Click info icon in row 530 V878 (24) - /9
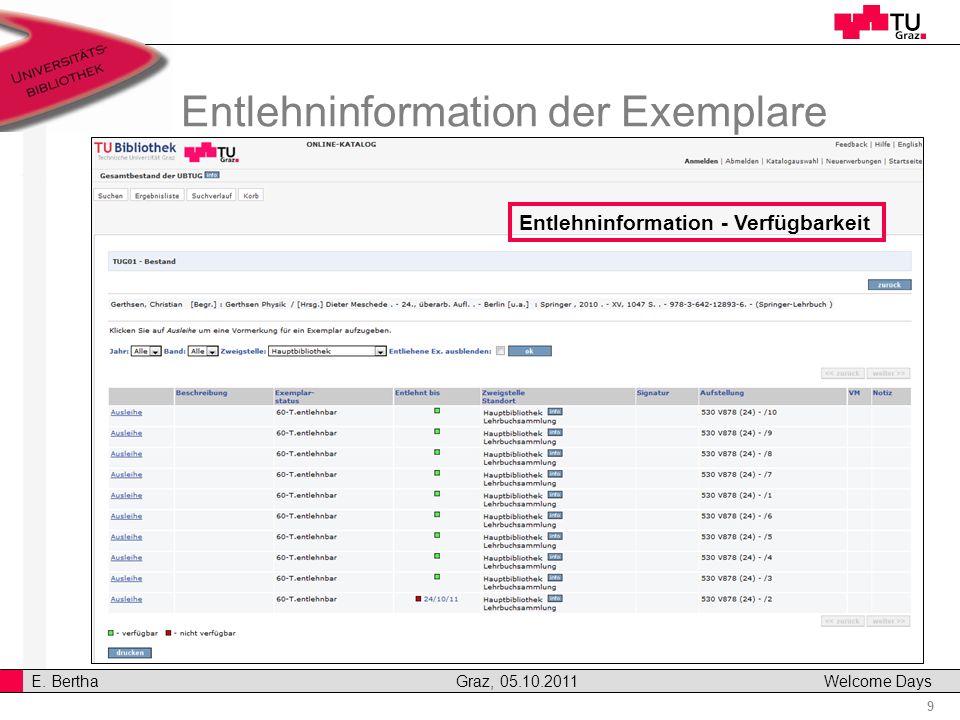The width and height of the screenshot is (960, 720). (555, 433)
